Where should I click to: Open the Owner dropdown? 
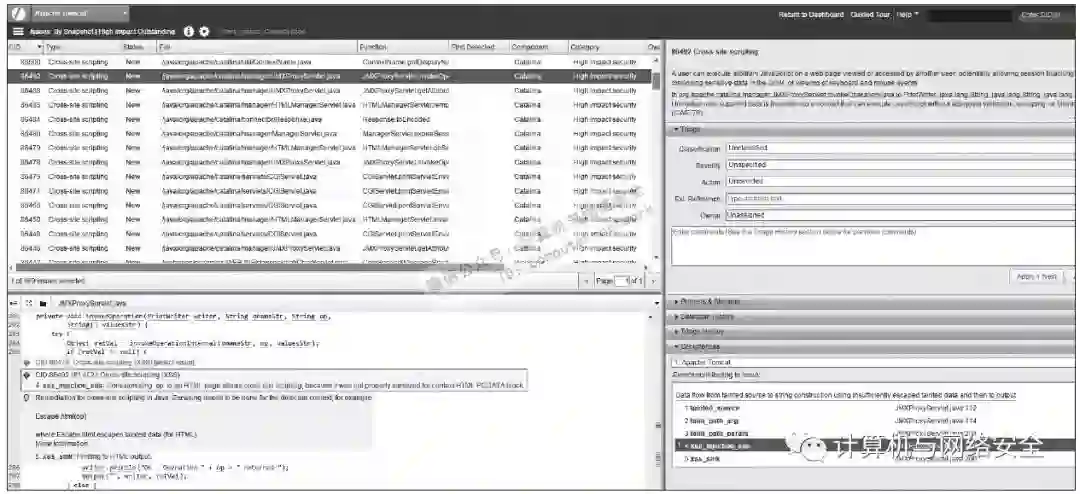click(900, 215)
